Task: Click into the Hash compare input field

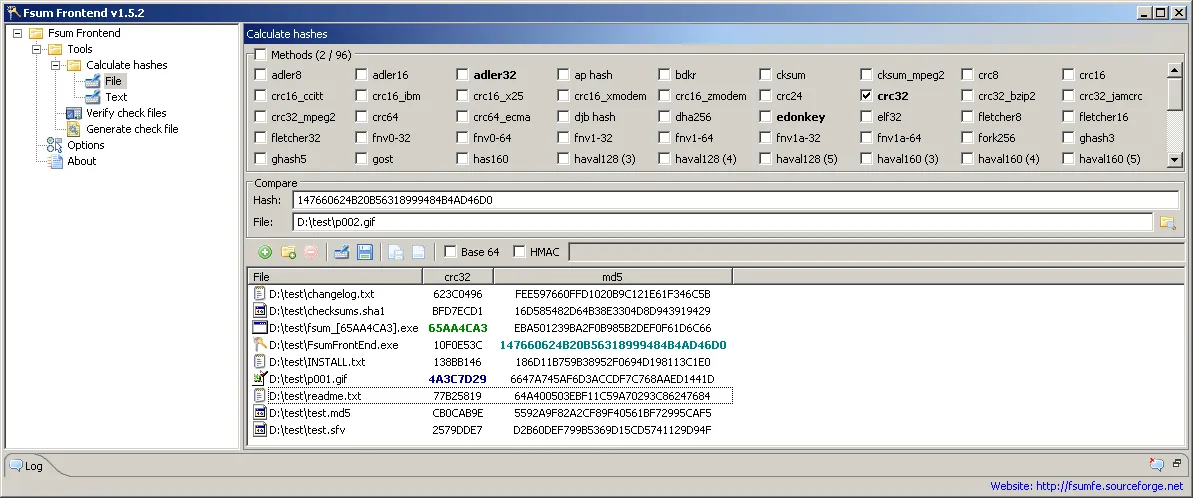Action: pyautogui.click(x=720, y=200)
